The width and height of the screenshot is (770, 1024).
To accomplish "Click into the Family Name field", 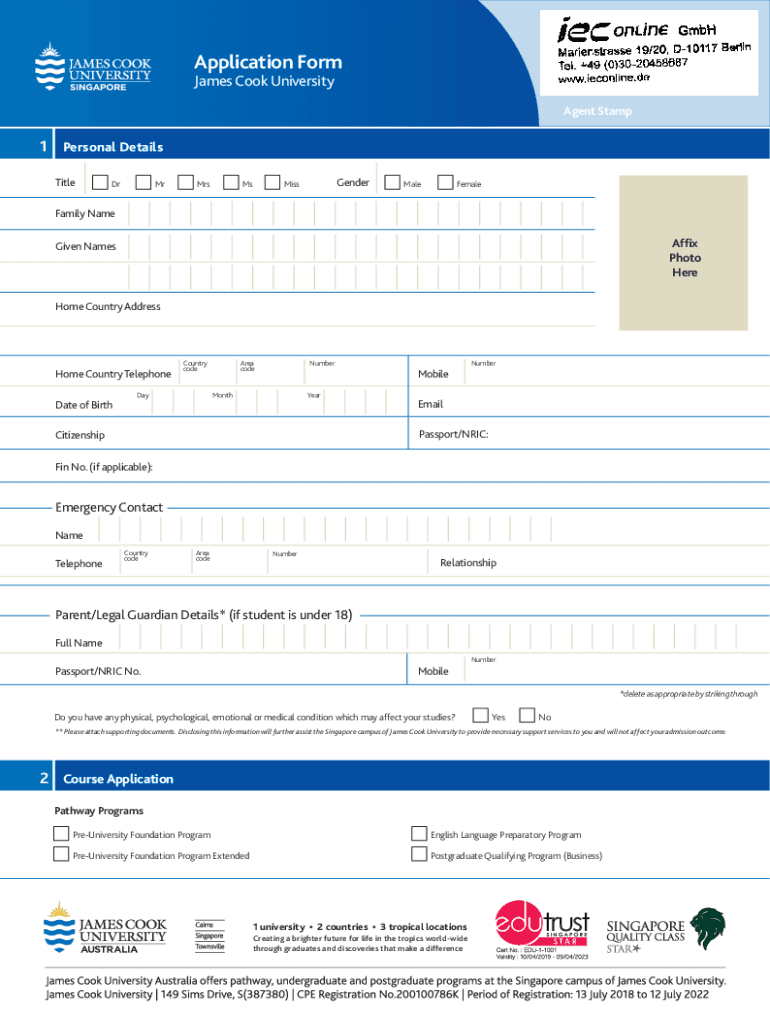I will point(360,214).
